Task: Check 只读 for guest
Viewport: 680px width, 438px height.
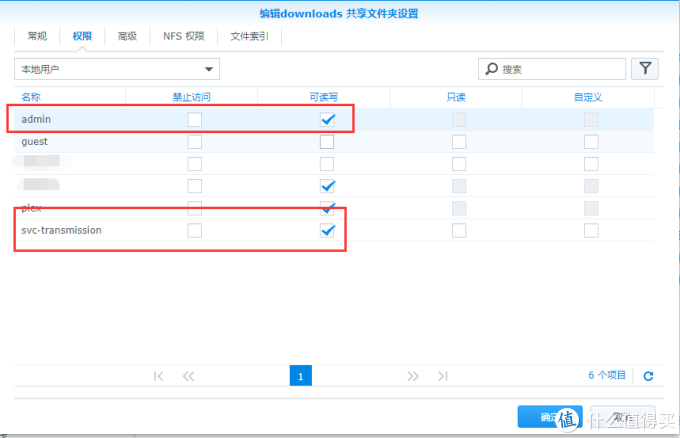Action: [459, 142]
